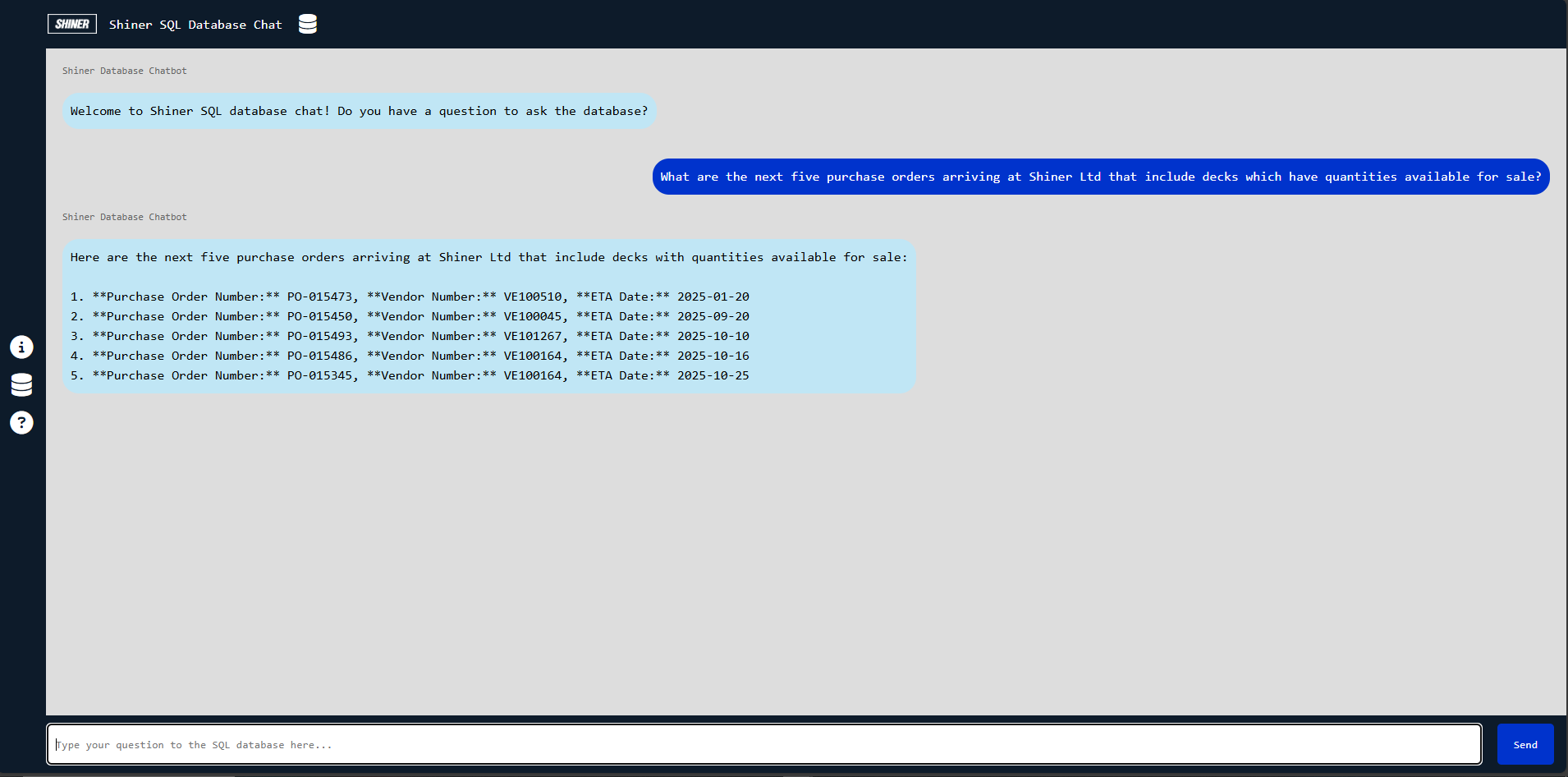Click the first Shiner Database Chatbot label
The height and width of the screenshot is (777, 1568).
[125, 71]
